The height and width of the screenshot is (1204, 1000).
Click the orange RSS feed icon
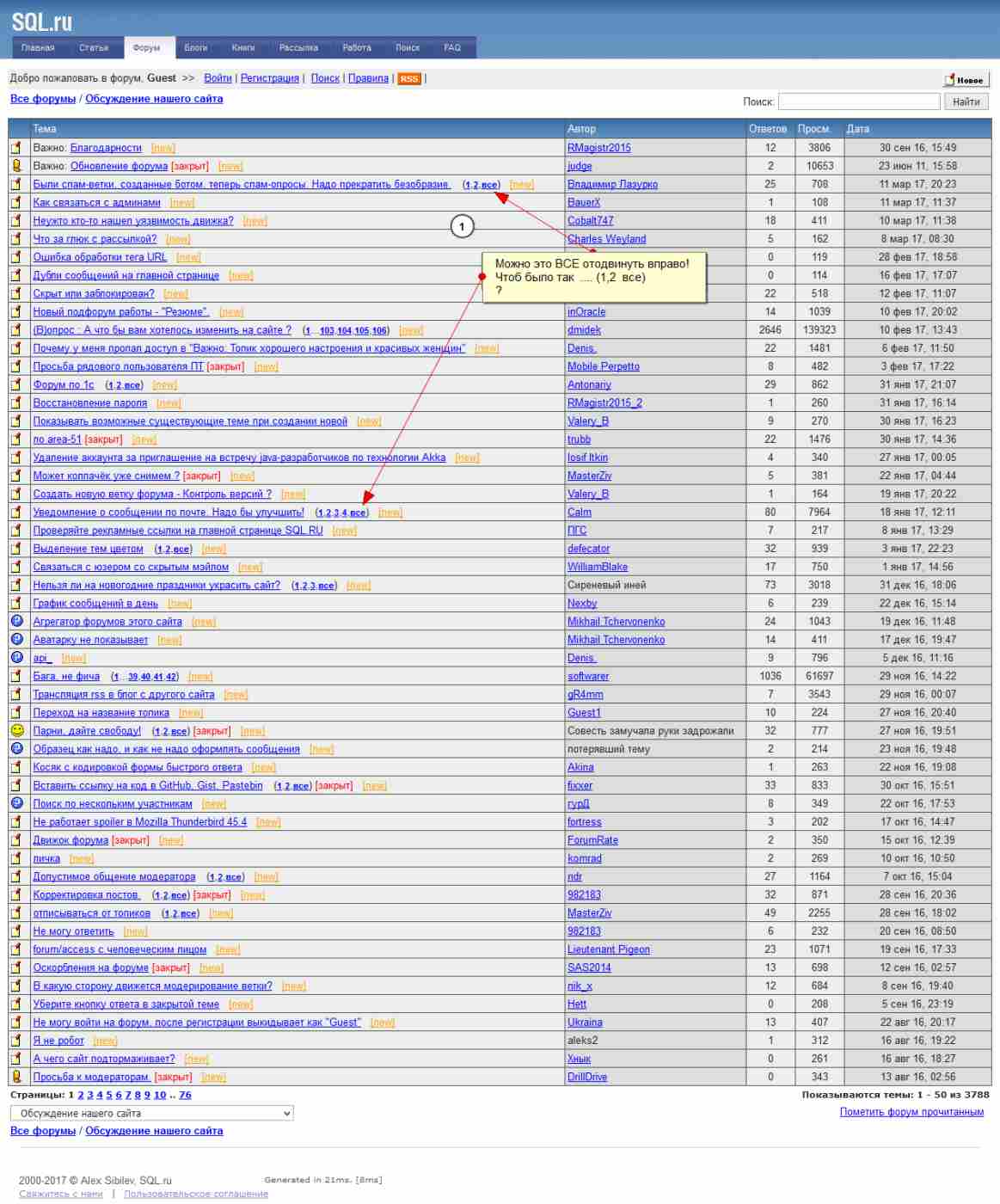[x=408, y=79]
